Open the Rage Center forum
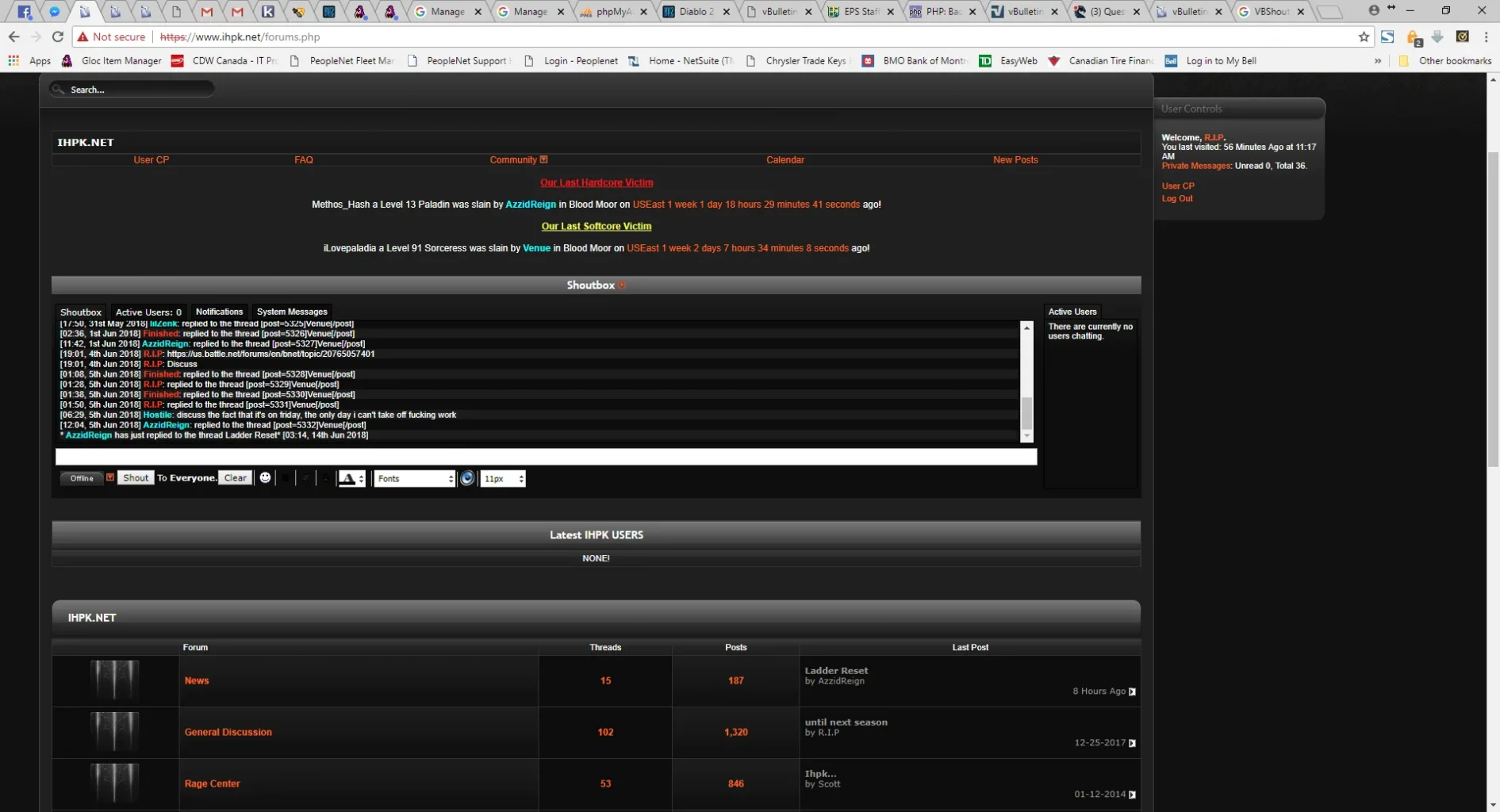 pos(212,783)
